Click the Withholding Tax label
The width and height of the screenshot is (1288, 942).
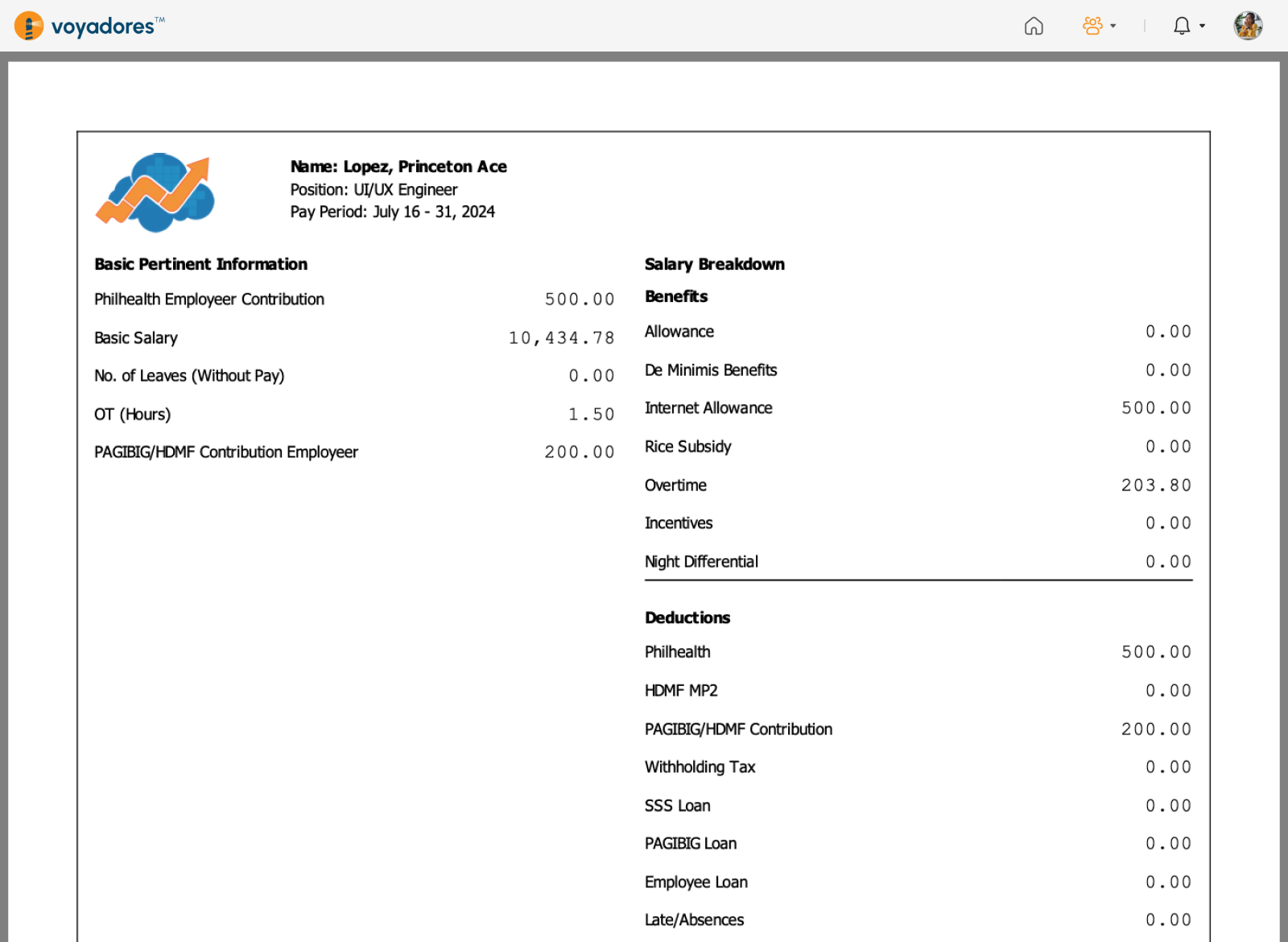coord(700,767)
